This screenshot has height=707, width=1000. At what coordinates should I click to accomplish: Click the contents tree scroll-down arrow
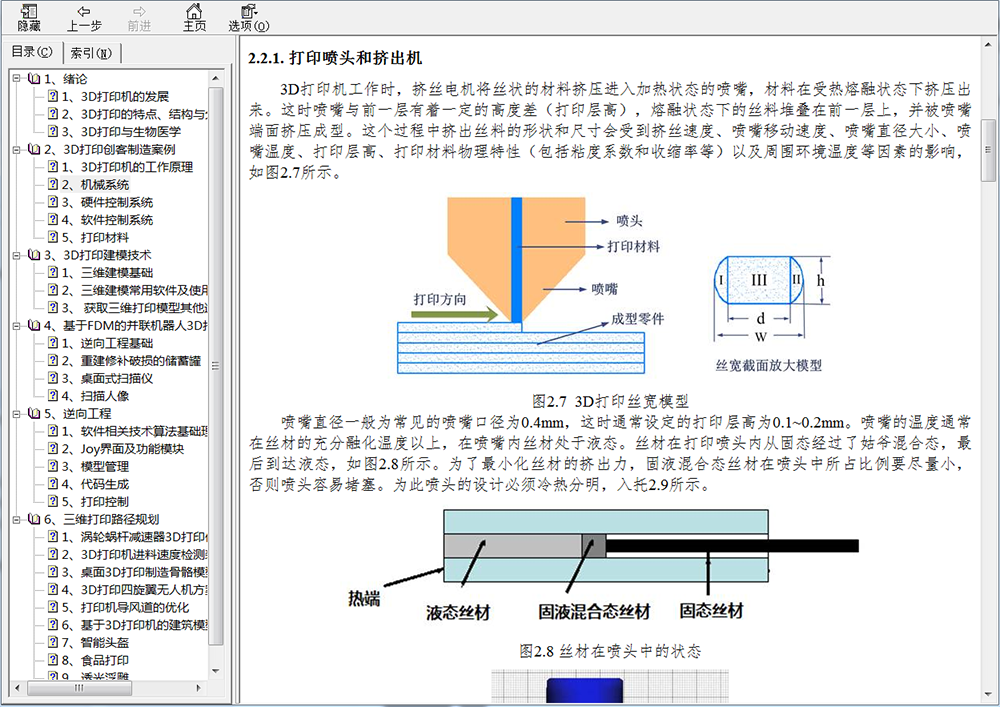(216, 671)
